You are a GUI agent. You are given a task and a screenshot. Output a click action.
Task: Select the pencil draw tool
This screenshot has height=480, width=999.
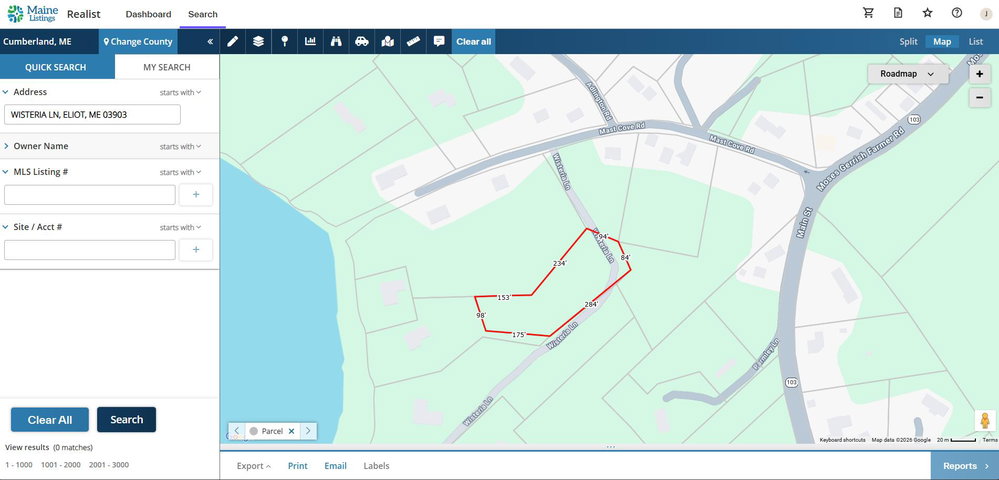(233, 41)
